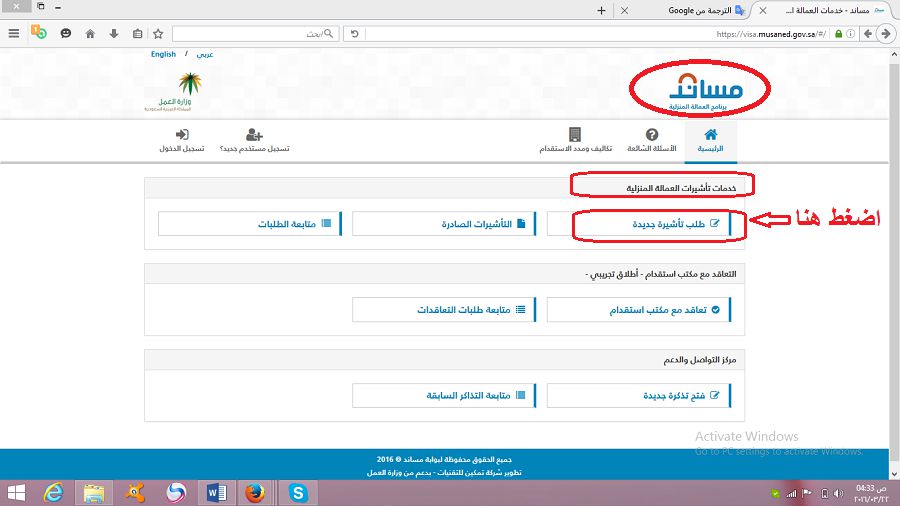
Task: Open the bookmarks list clipboard icon
Action: 137,34
